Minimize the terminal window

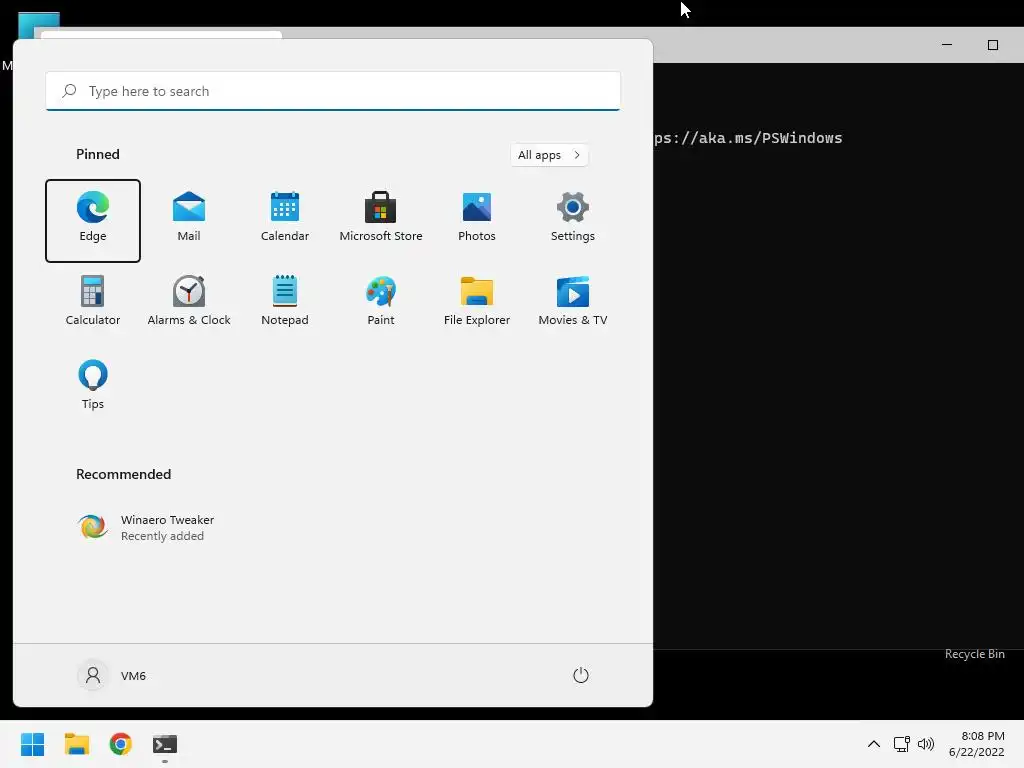pyautogui.click(x=947, y=45)
